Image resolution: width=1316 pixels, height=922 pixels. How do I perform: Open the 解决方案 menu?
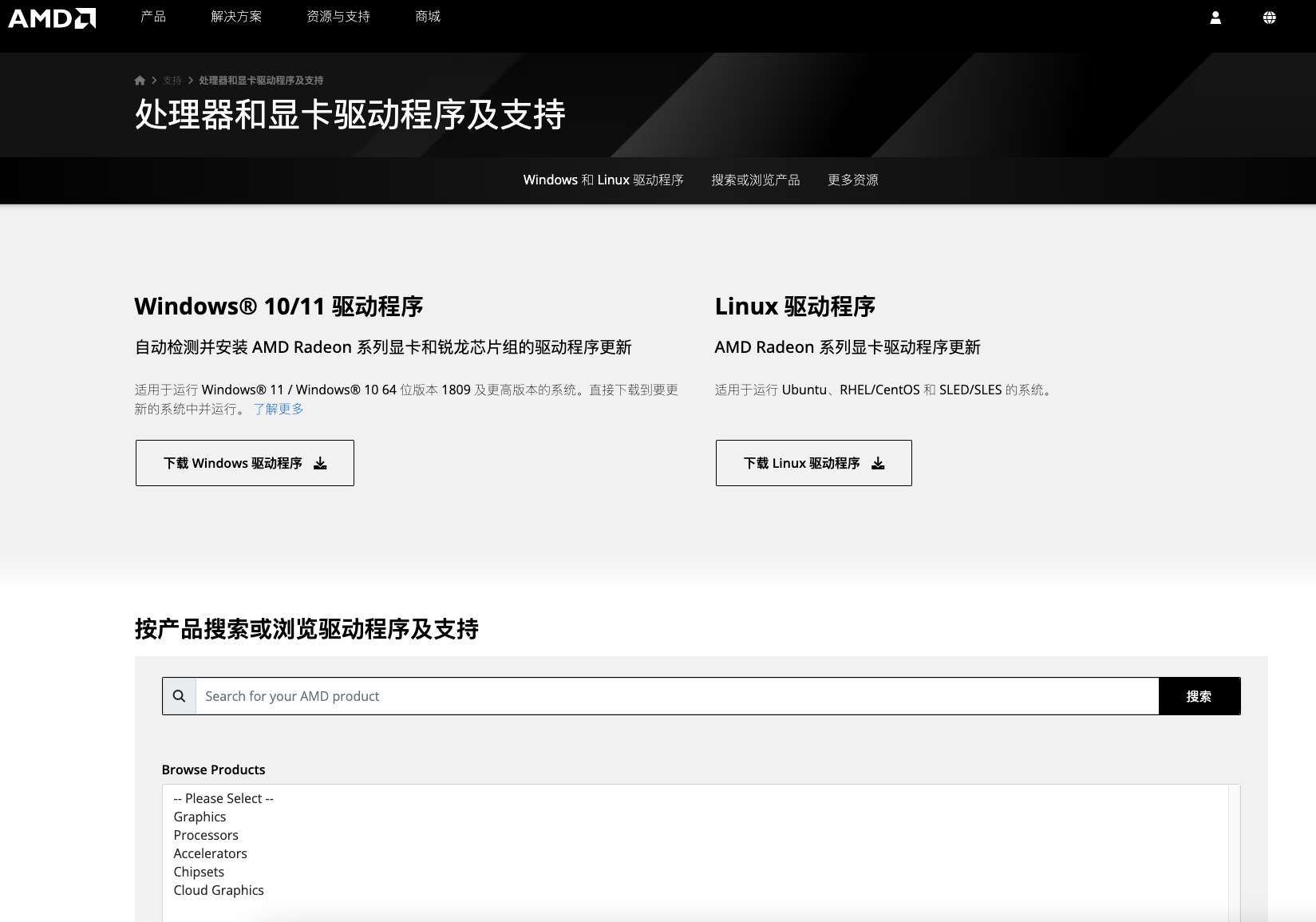236,17
